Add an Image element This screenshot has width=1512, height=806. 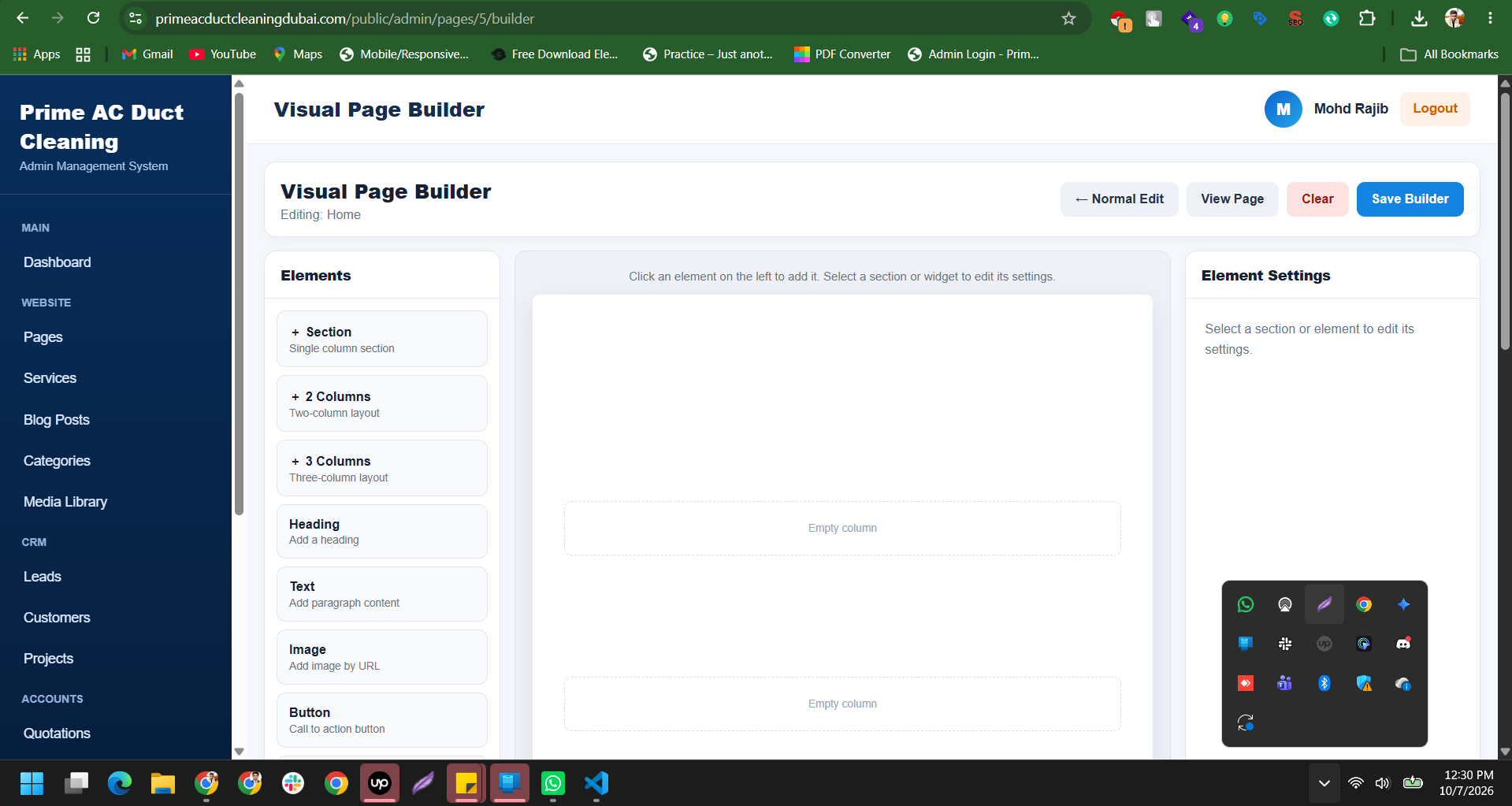pos(382,657)
